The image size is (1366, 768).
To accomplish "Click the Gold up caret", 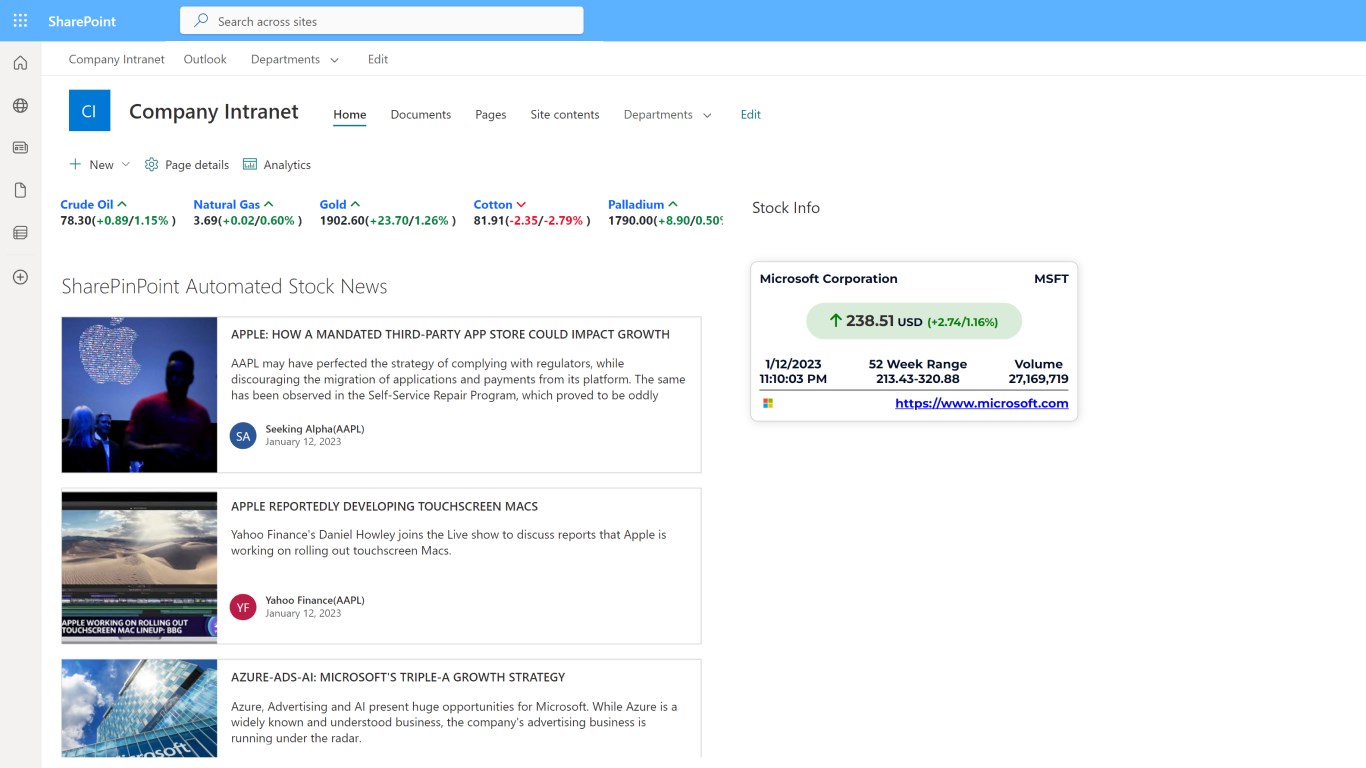I will coord(355,204).
